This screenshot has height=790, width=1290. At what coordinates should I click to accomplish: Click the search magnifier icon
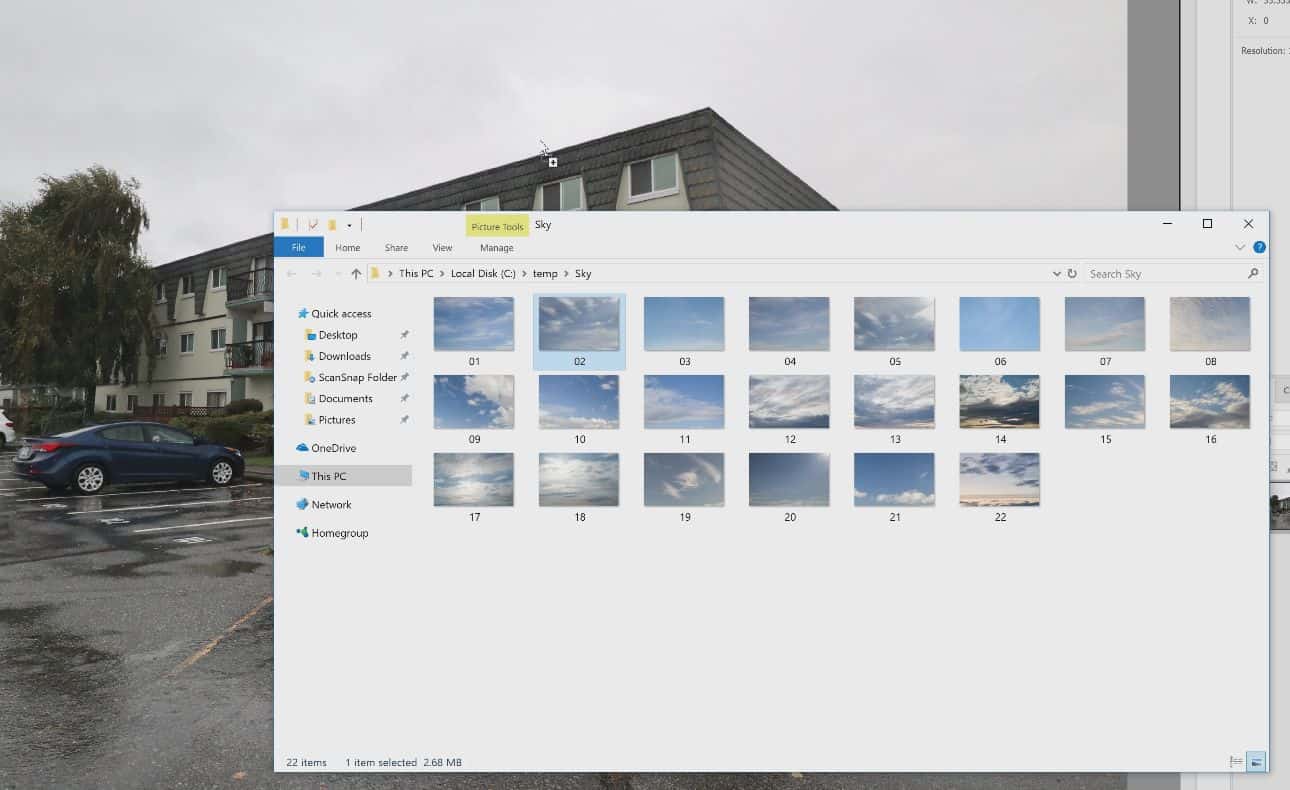pos(1253,273)
